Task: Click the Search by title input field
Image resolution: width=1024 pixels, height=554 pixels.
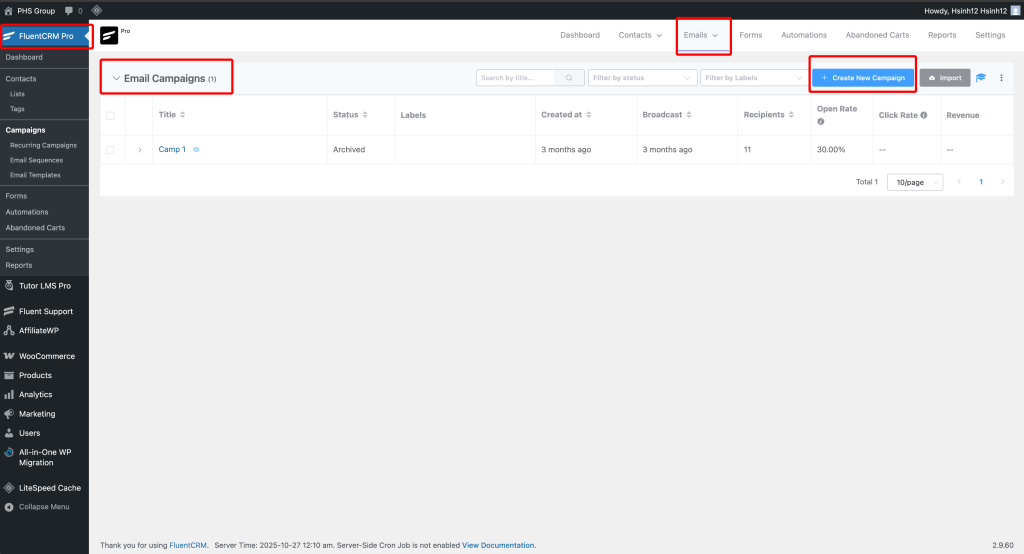Action: click(517, 78)
